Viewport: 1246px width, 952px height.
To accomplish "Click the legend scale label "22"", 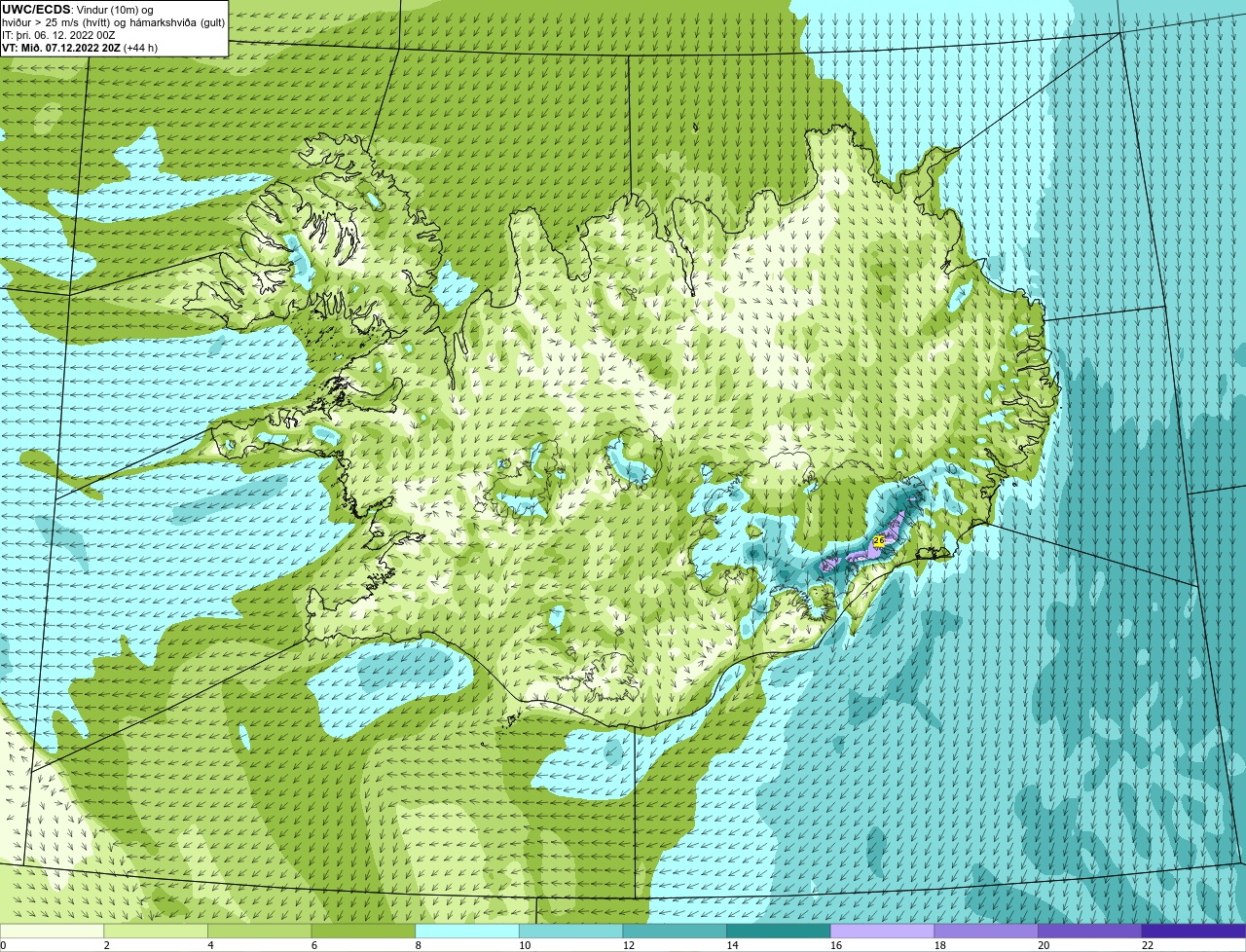I will coord(1148,945).
